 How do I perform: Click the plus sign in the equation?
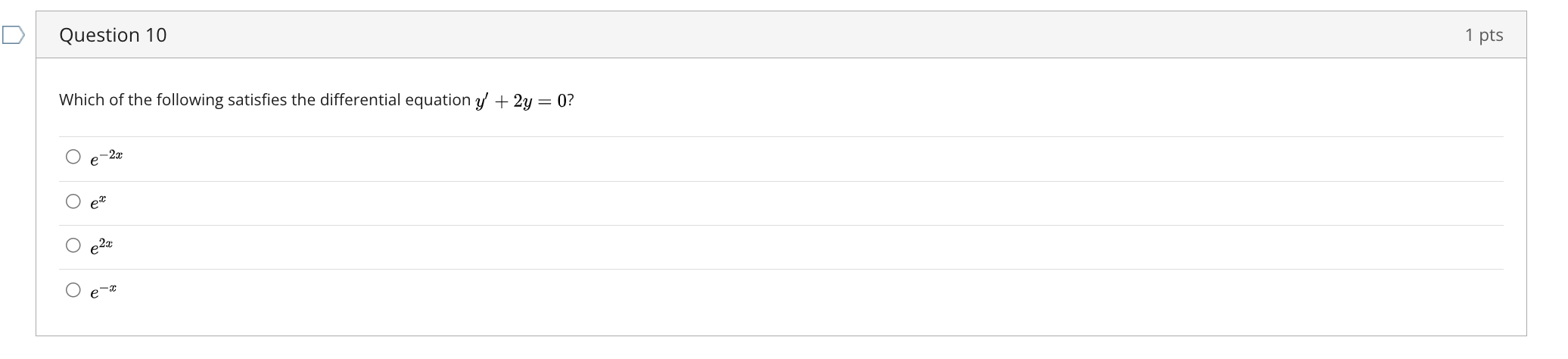501,101
